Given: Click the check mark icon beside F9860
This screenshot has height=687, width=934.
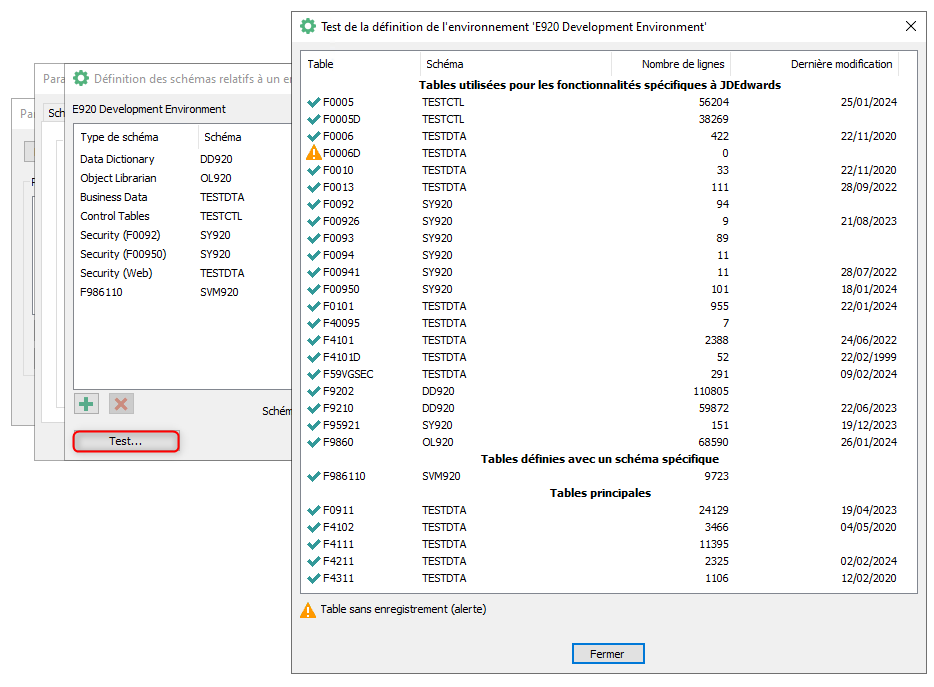Looking at the screenshot, I should [313, 442].
